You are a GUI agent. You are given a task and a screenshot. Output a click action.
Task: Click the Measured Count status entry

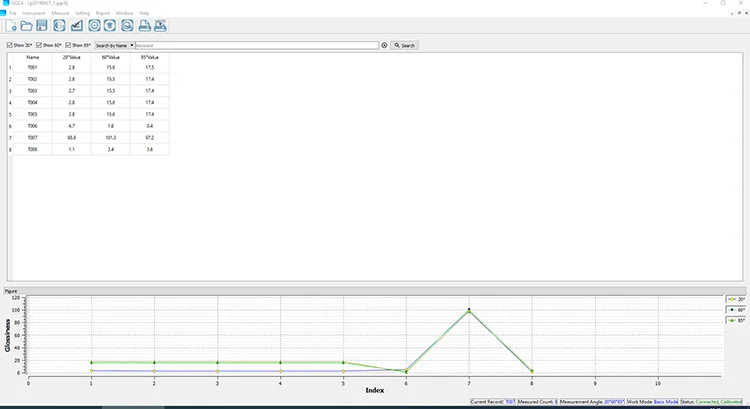(x=538, y=402)
